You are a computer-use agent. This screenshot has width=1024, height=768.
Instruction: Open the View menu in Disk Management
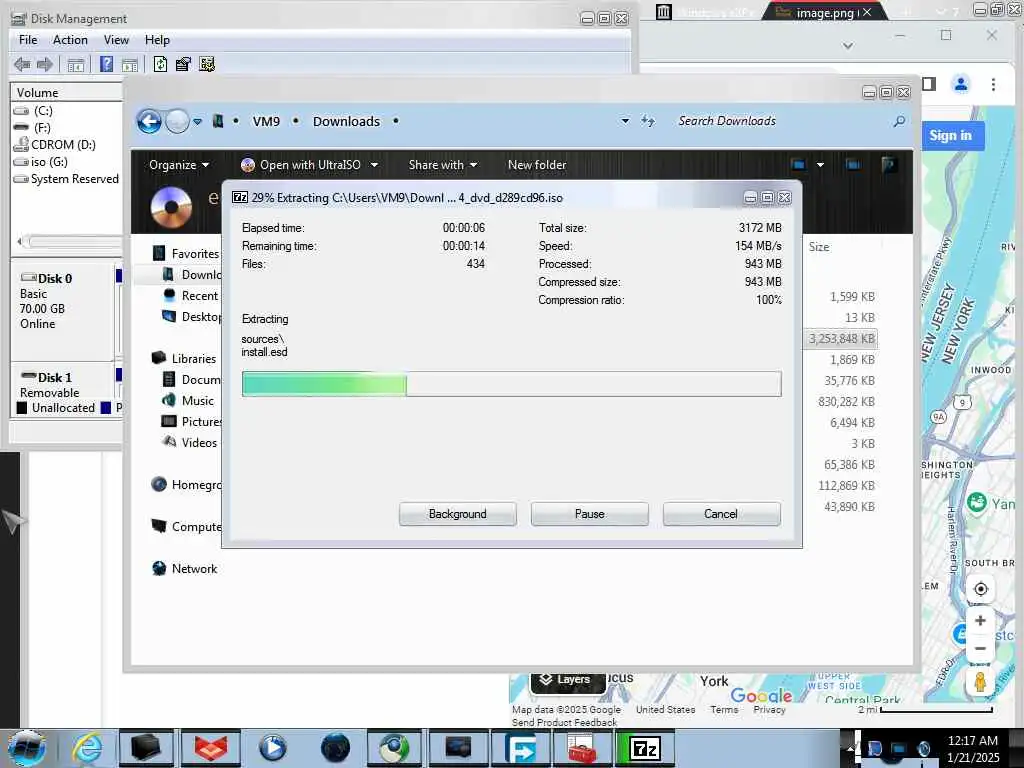coord(116,40)
